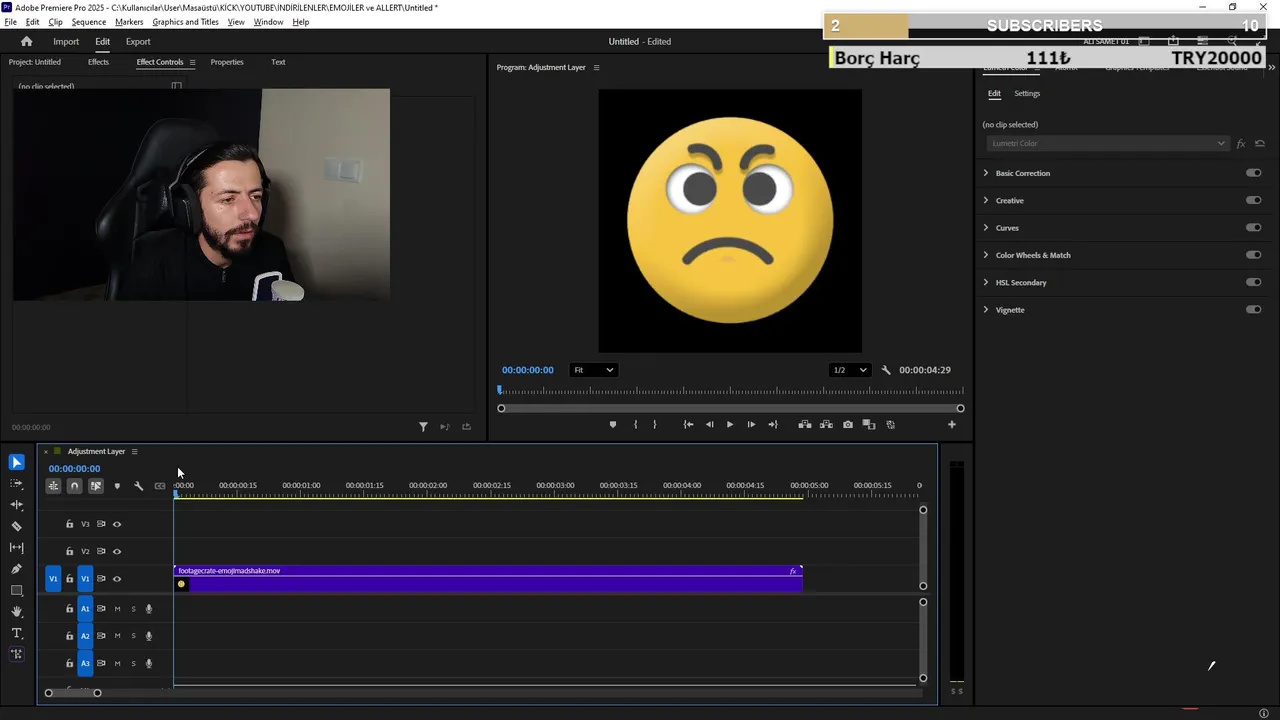Click the Extract button in Program monitor
The image size is (1280, 720).
tap(826, 425)
